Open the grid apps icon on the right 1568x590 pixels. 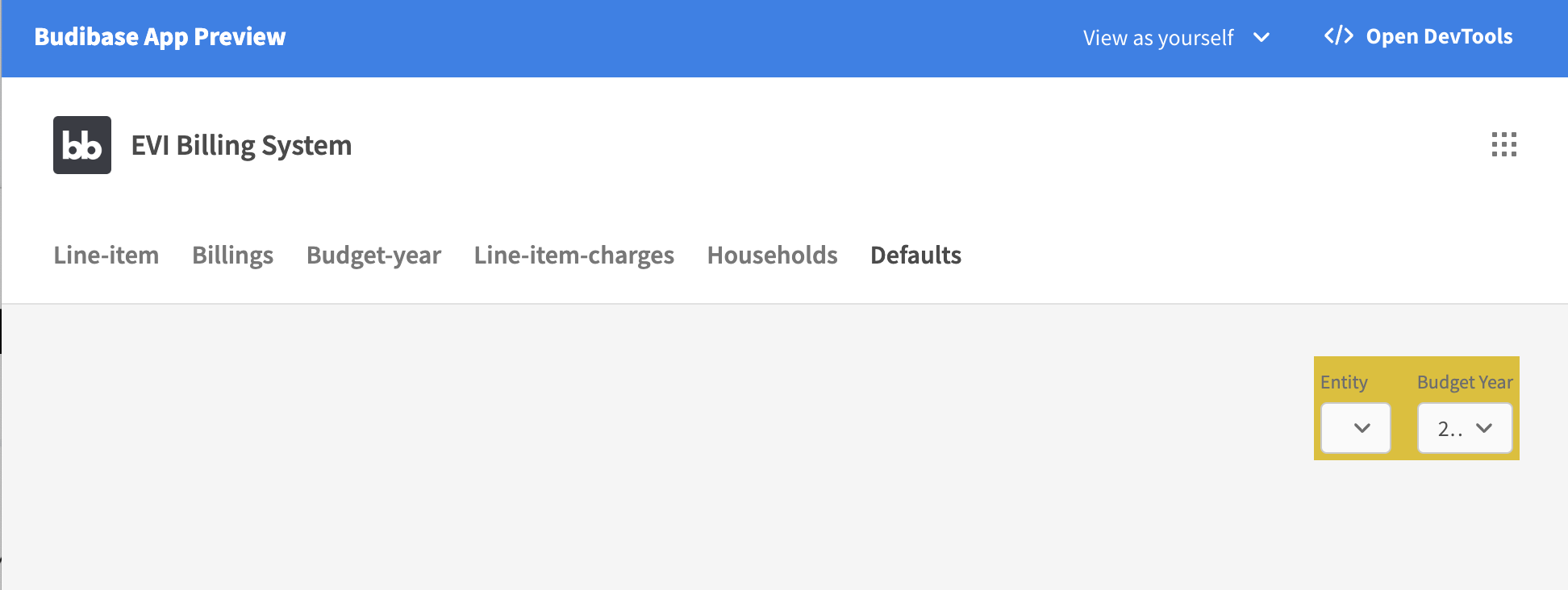click(1503, 145)
